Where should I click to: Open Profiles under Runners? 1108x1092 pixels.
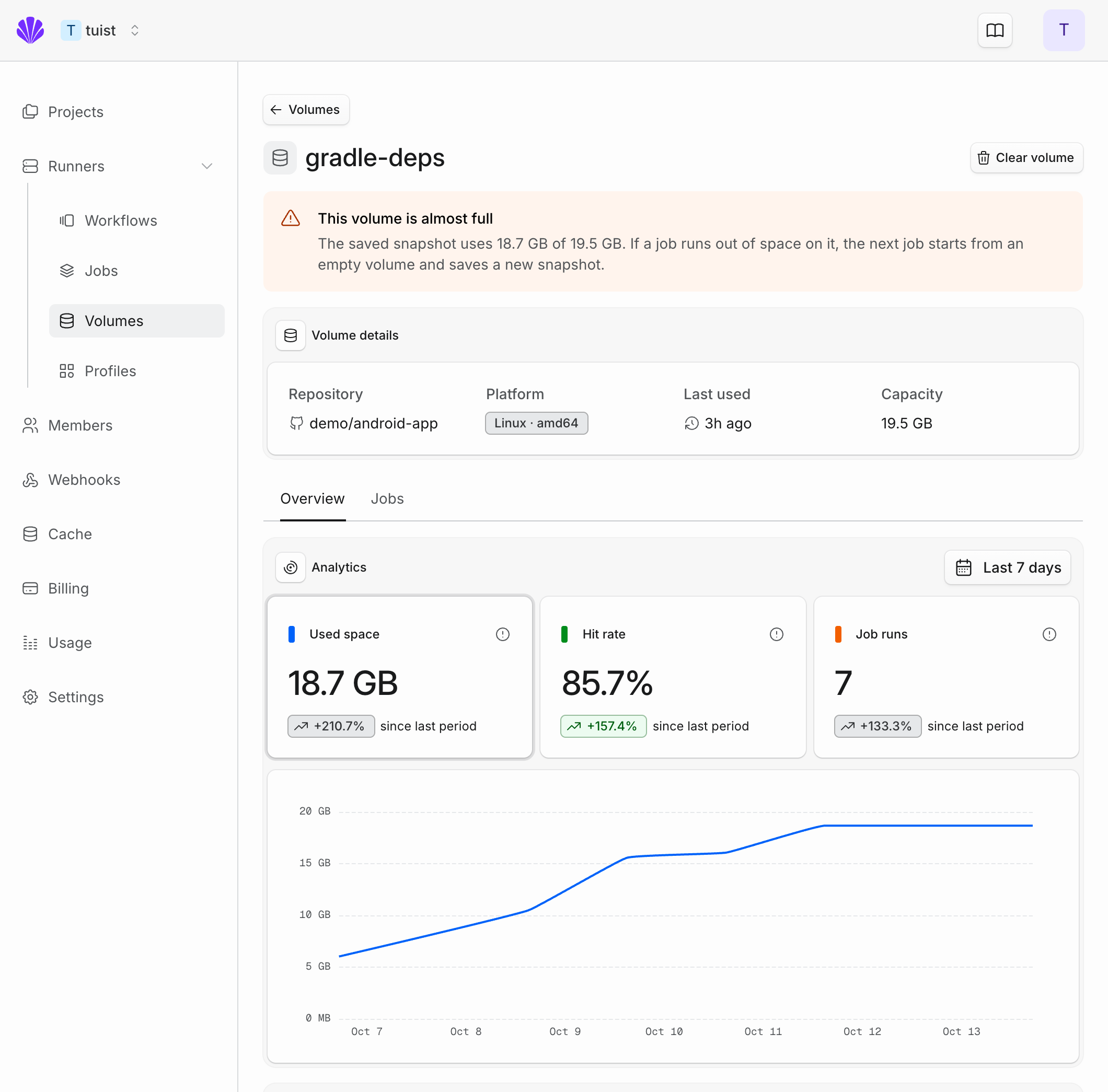coord(136,371)
